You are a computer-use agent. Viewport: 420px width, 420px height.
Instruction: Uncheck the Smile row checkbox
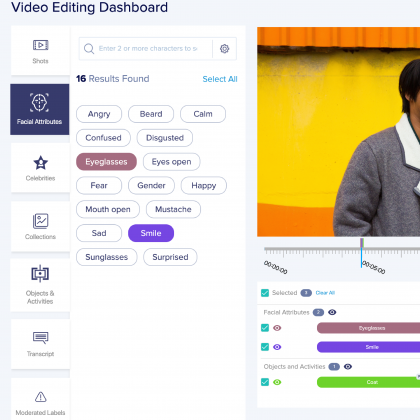[x=265, y=347]
